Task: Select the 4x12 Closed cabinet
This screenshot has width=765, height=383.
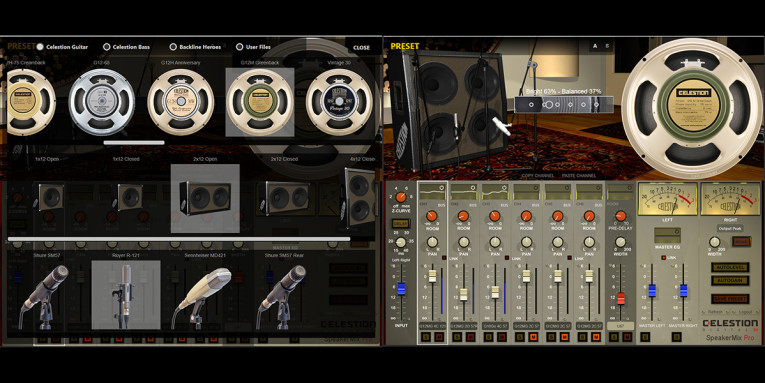Action: click(x=360, y=198)
